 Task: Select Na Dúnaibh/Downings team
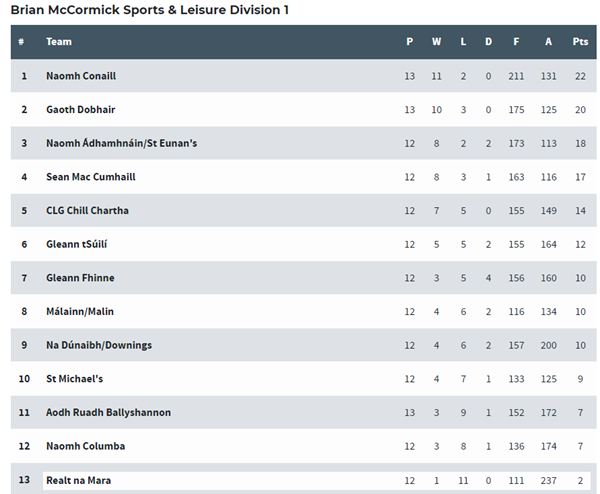(x=99, y=345)
